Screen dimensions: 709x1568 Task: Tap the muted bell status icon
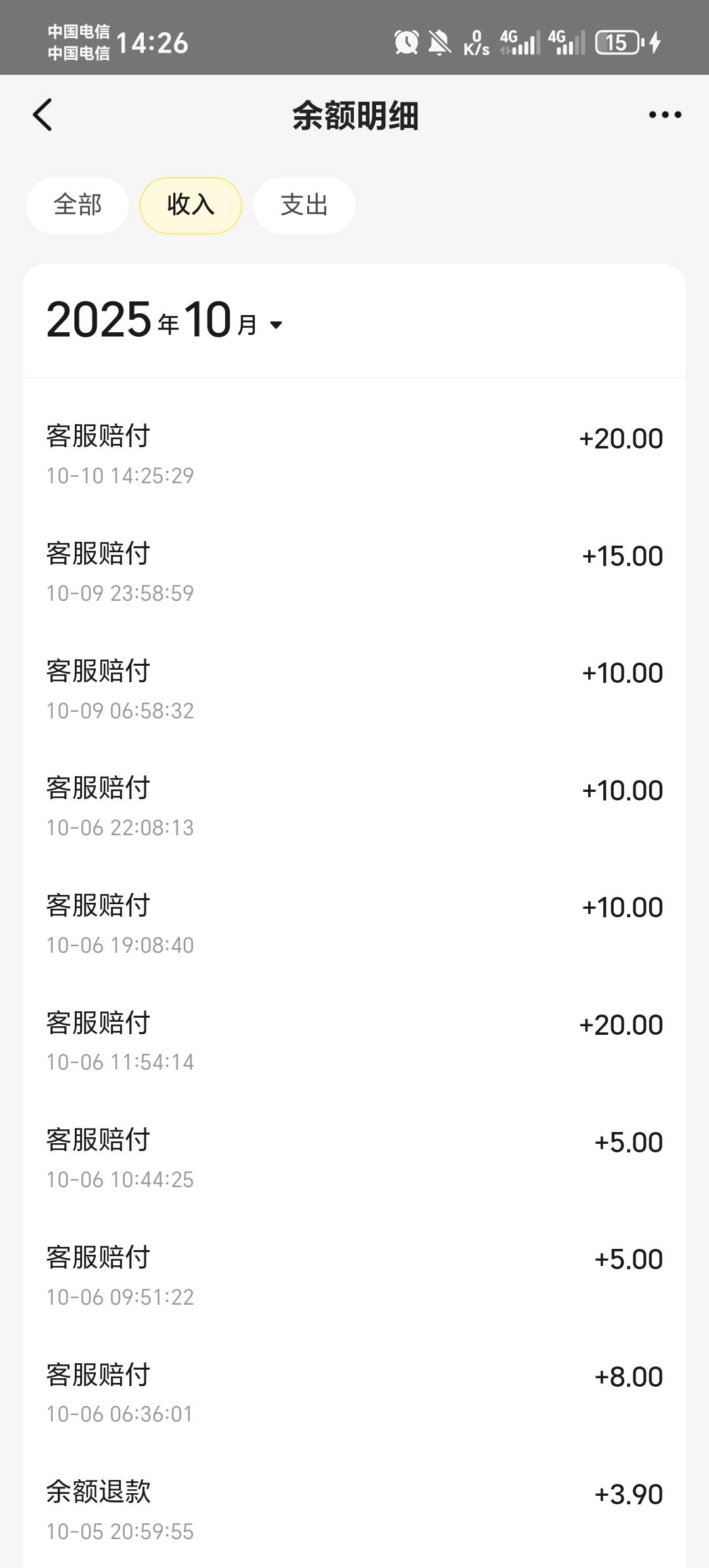coord(439,43)
